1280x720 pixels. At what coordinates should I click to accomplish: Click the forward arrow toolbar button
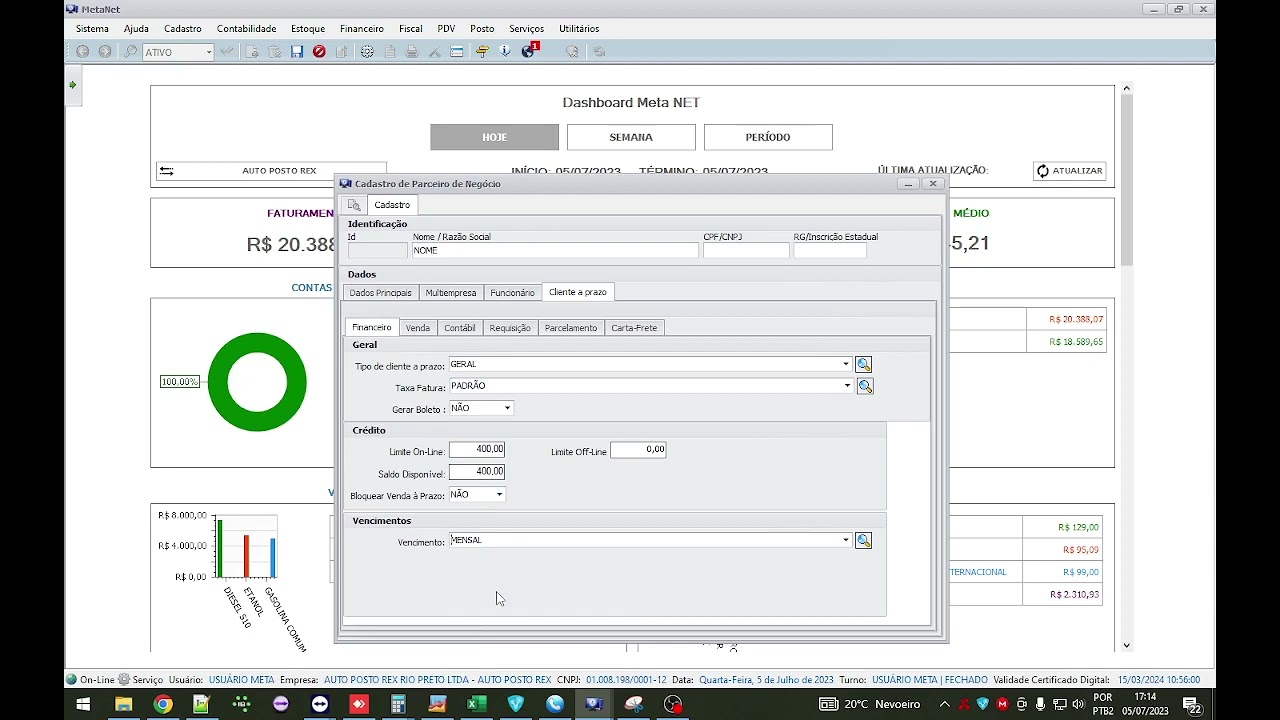104,51
